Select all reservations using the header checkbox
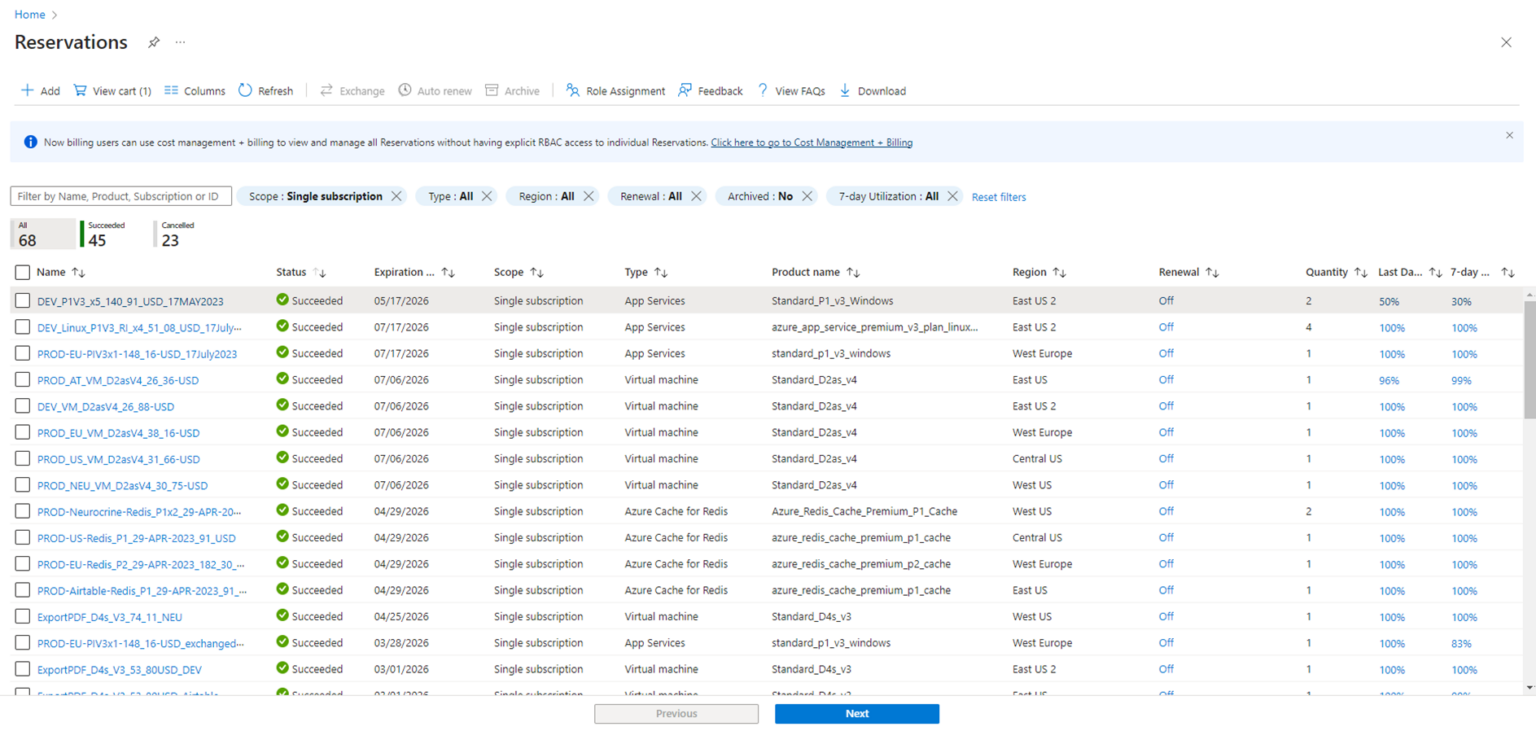The image size is (1536, 731). [x=21, y=271]
